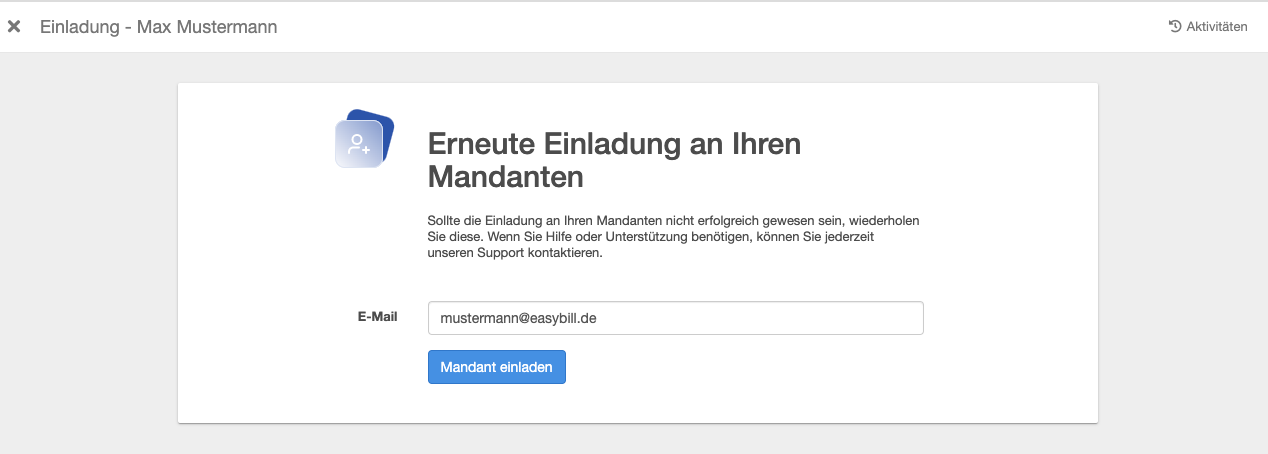Click the empty right end of the E-Mail field
1268x454 pixels.
[x=880, y=319]
